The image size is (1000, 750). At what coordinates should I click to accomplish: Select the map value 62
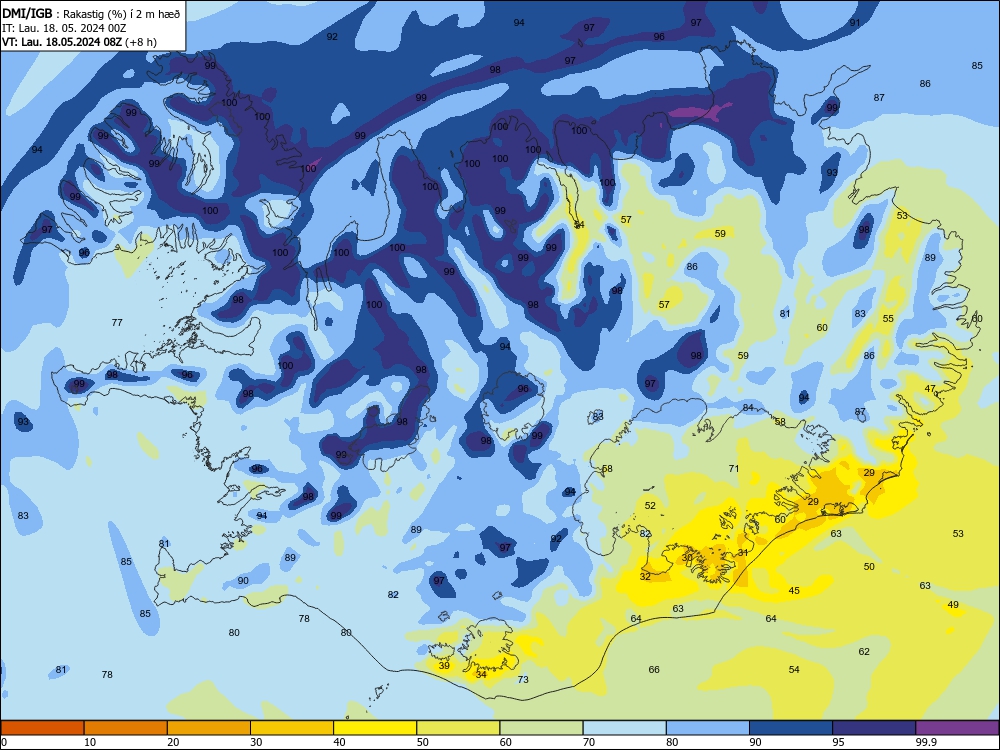coord(864,652)
